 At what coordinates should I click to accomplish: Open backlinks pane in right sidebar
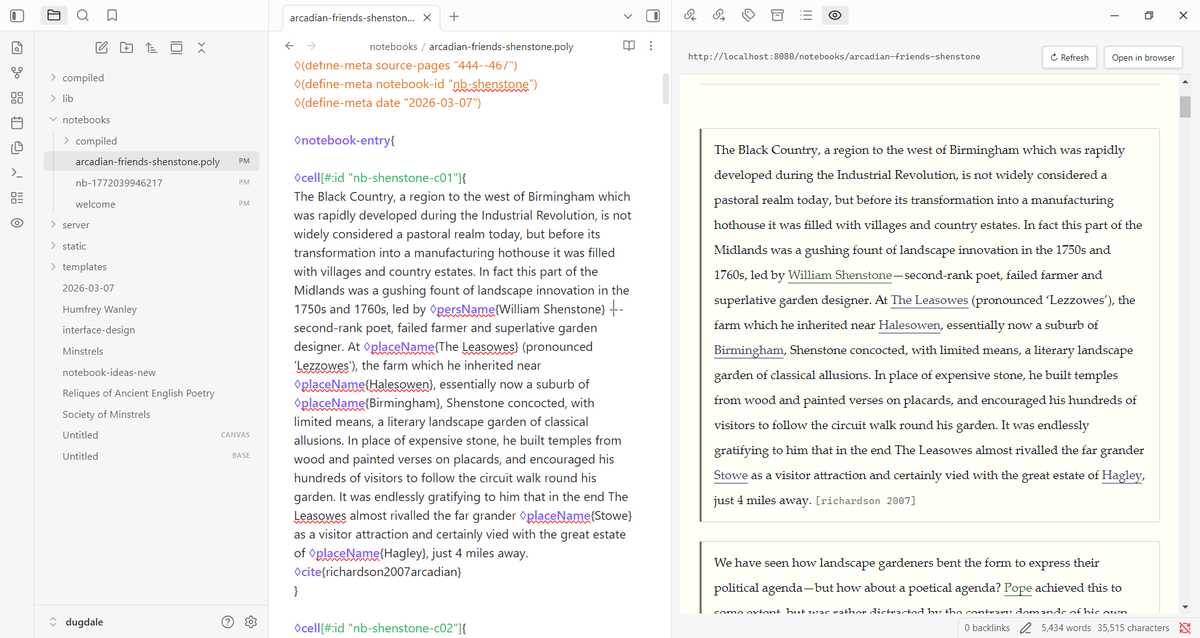(690, 15)
